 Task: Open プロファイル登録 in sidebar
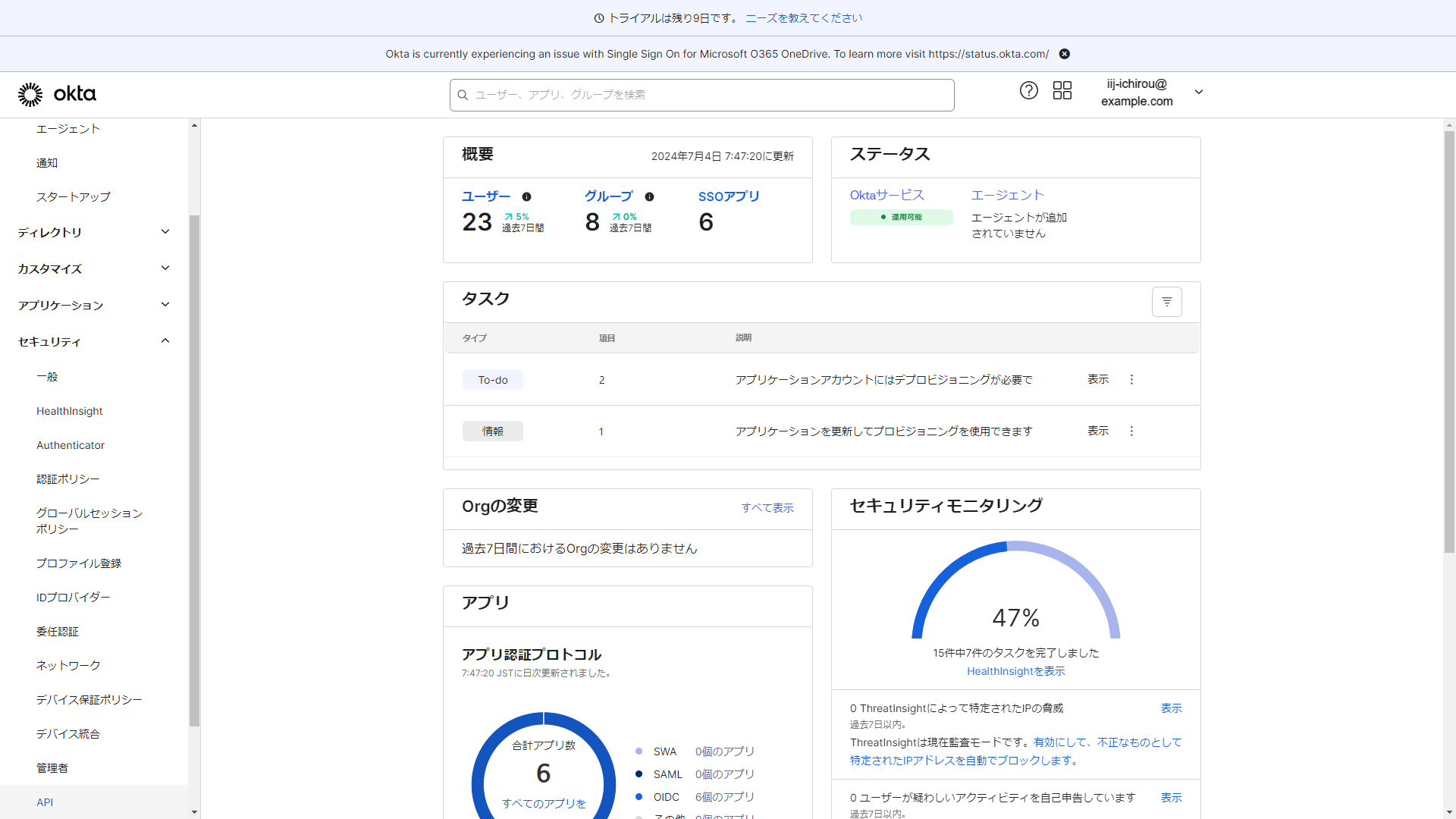click(79, 563)
